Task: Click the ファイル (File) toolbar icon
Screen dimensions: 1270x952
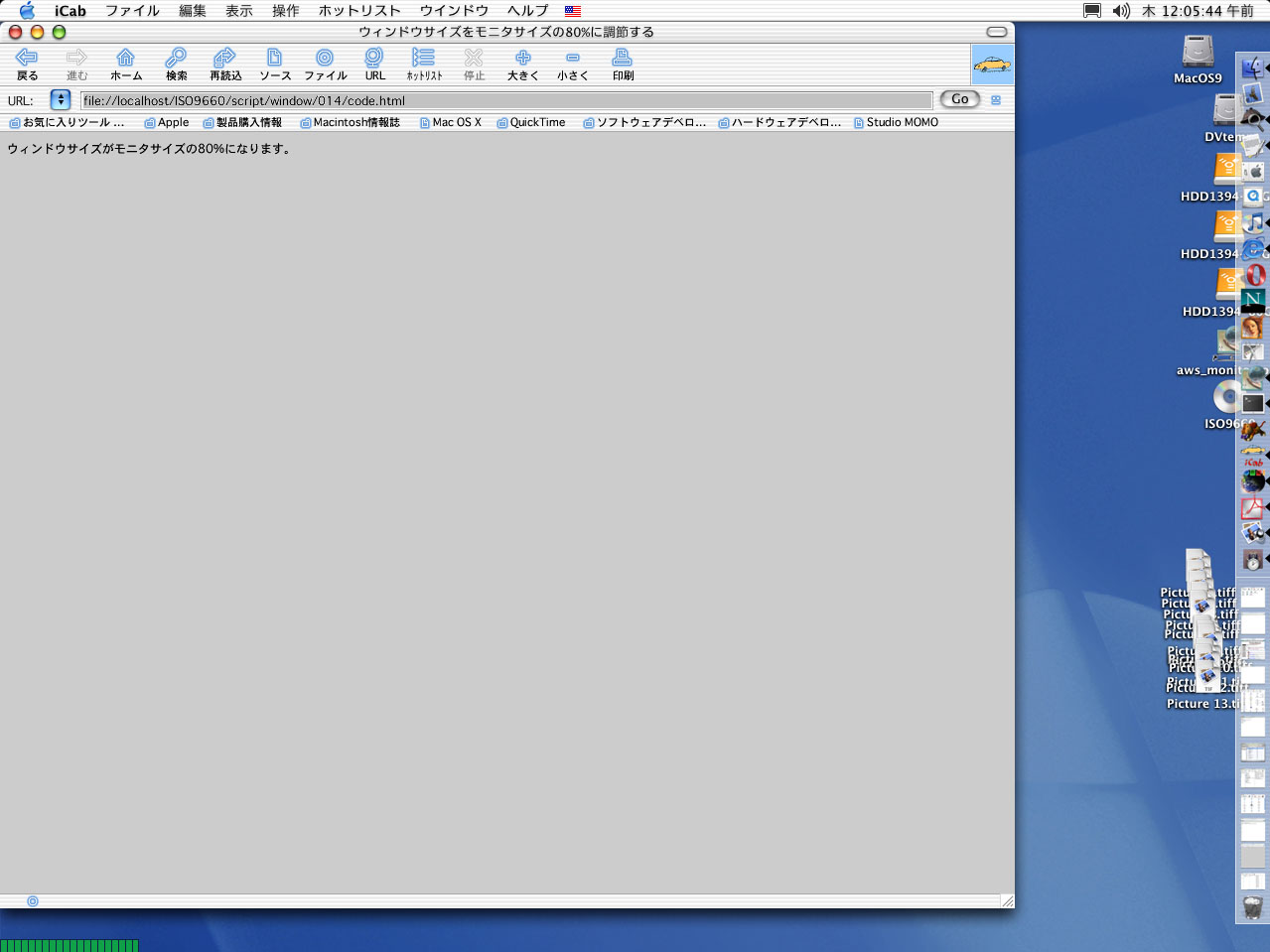Action: [325, 65]
